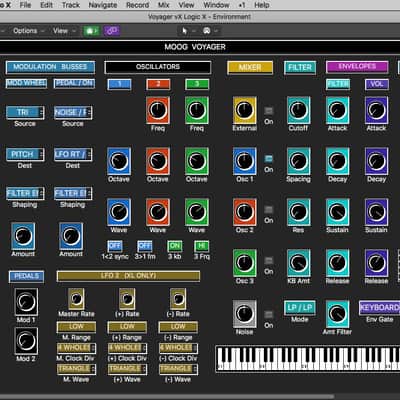This screenshot has width=400, height=400.
Task: Toggle the Osc 3 mixer On switch
Action: pyautogui.click(x=269, y=261)
